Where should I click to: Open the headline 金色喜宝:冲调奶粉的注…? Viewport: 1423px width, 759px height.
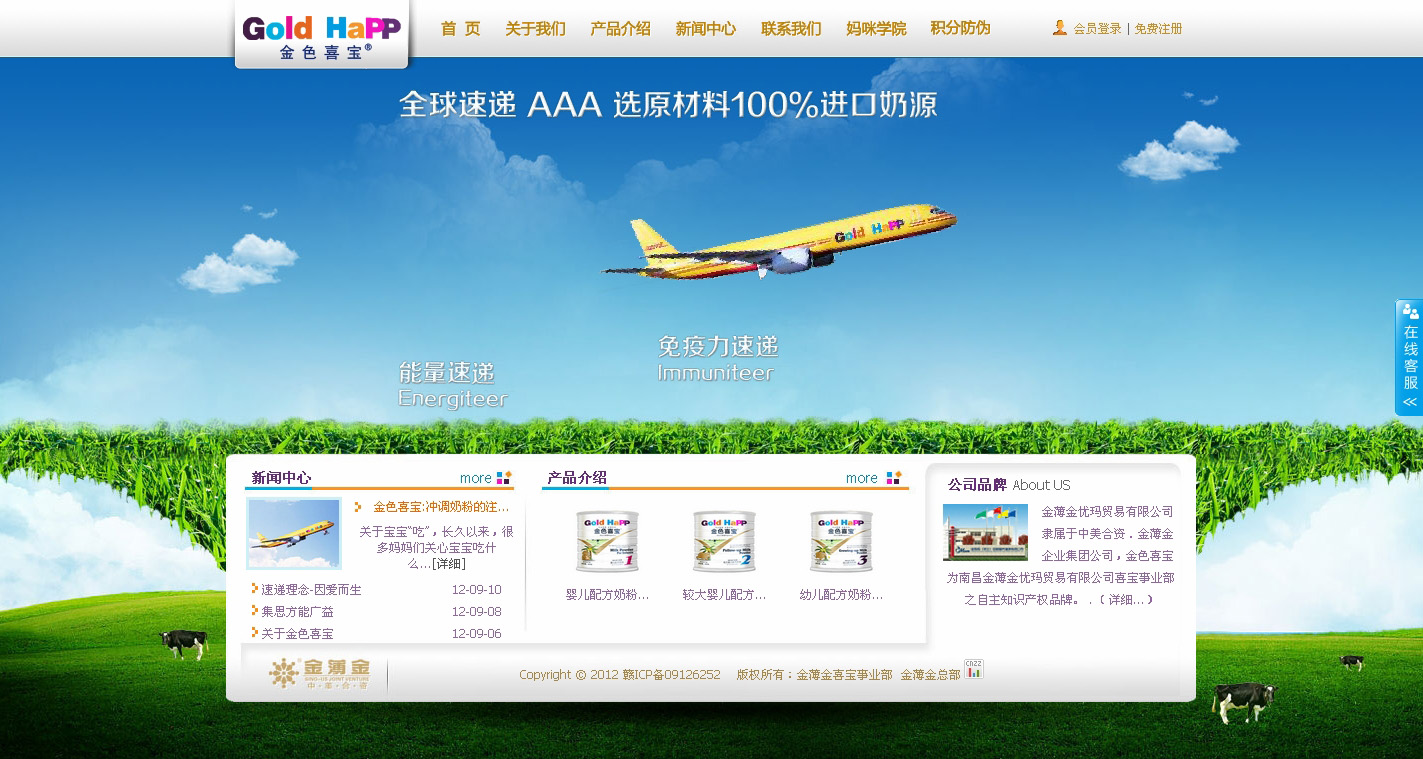tap(441, 507)
